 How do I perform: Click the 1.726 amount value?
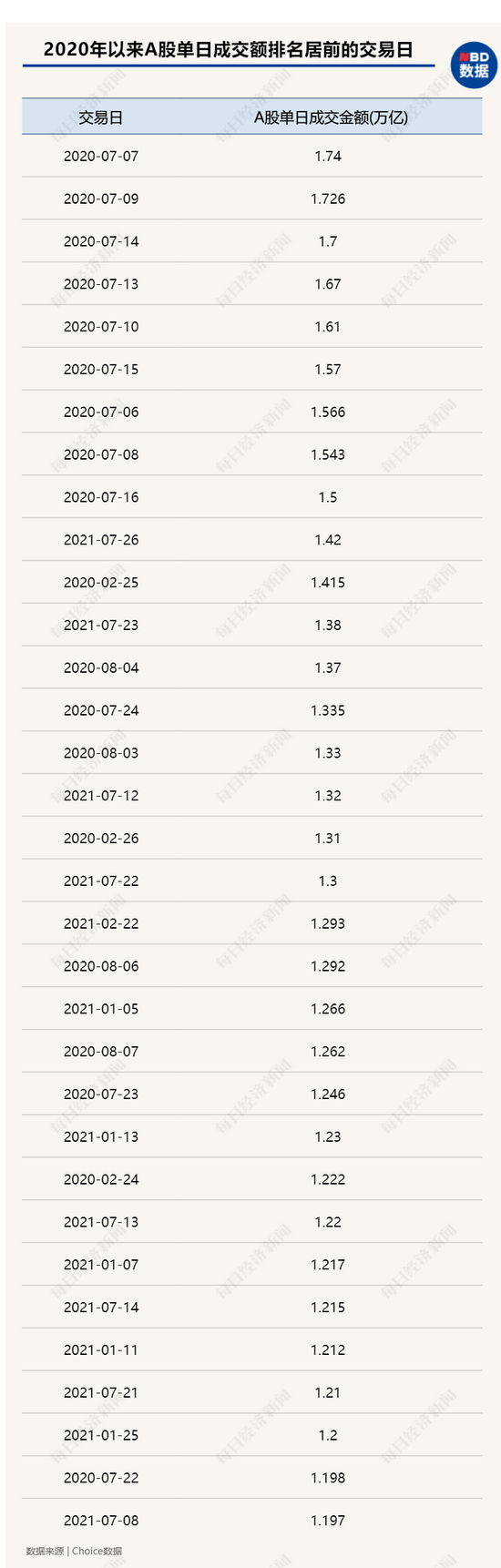point(328,199)
